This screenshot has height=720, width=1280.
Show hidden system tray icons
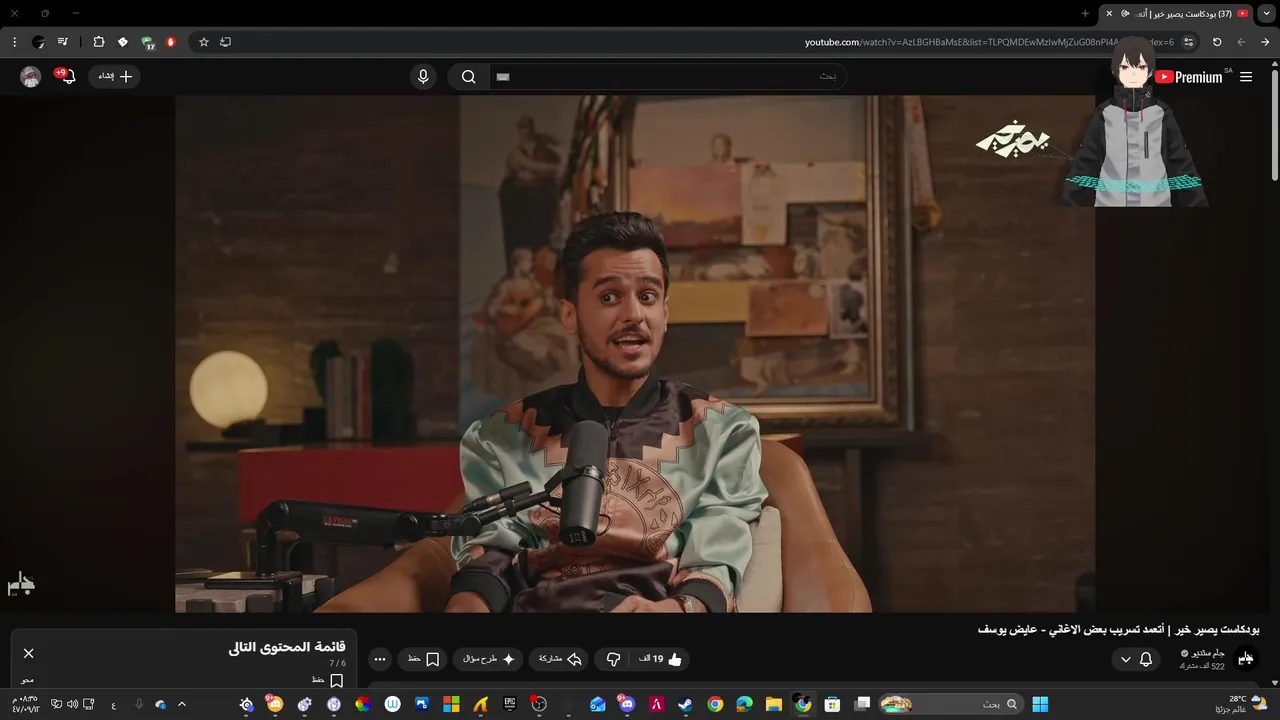(x=182, y=704)
